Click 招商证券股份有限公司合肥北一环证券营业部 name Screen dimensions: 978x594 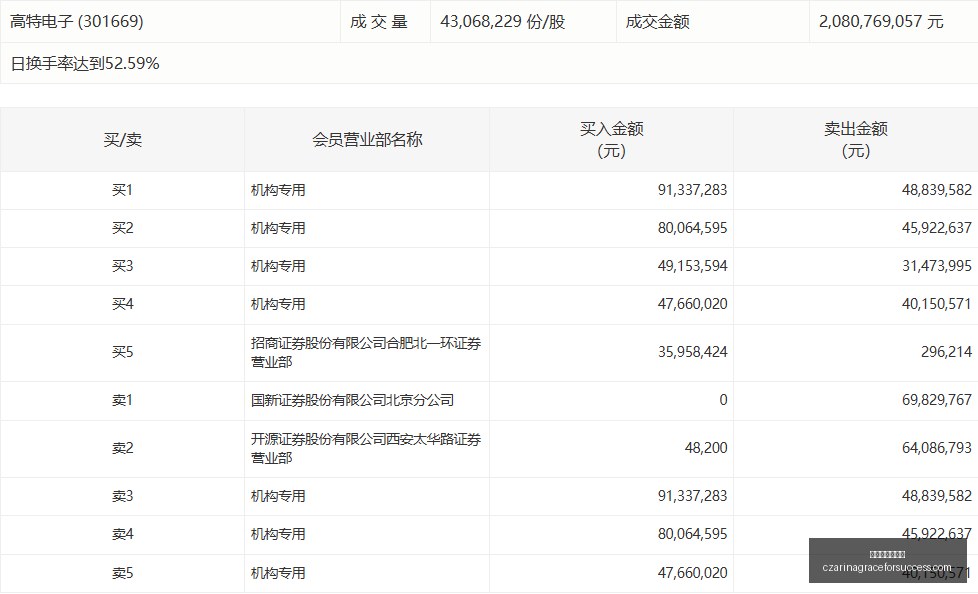366,352
